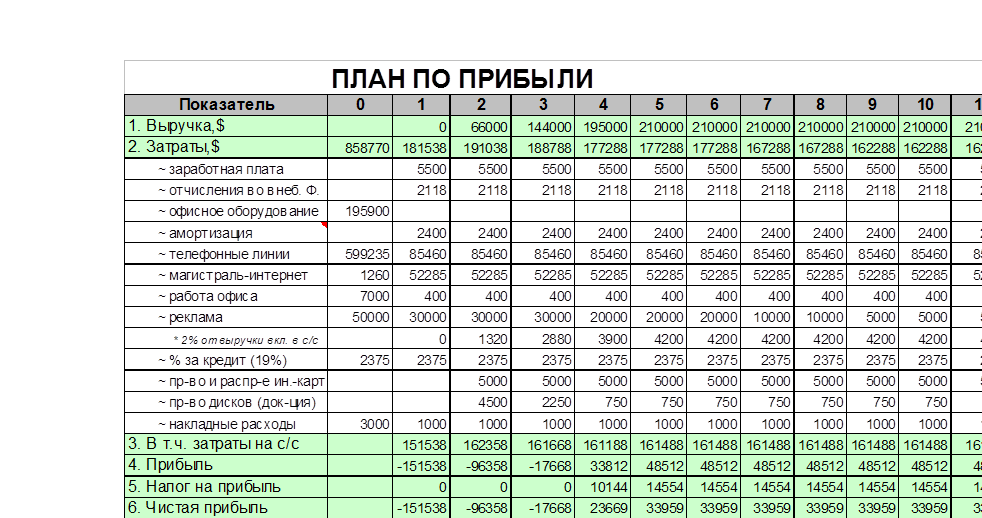The image size is (982, 518).
Task: Click the cost-price cell 161188
Action: [x=602, y=445]
